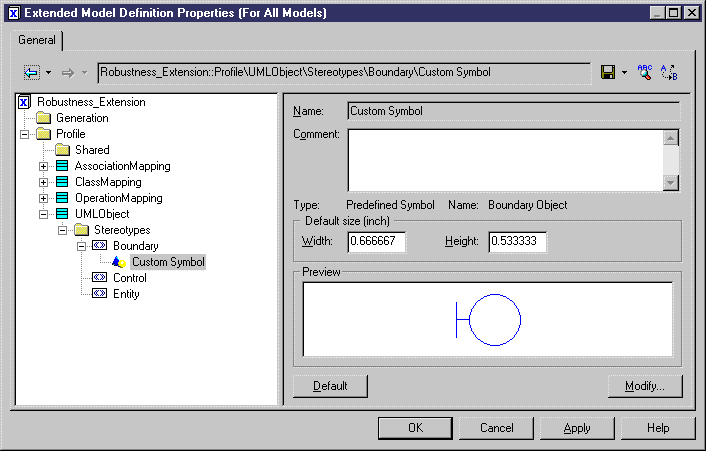Click the Find ABC magnifier icon

coord(645,72)
